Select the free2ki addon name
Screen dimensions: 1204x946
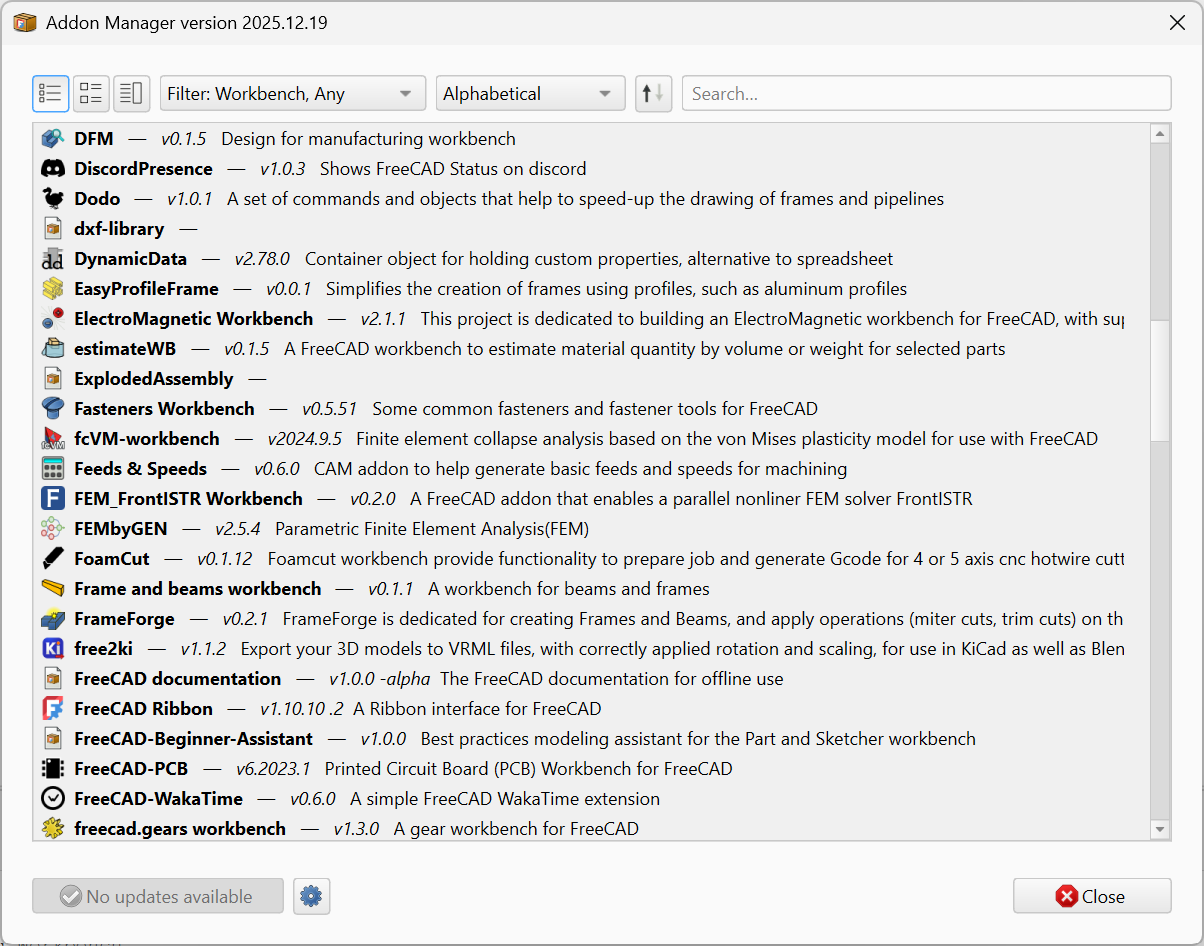(103, 649)
